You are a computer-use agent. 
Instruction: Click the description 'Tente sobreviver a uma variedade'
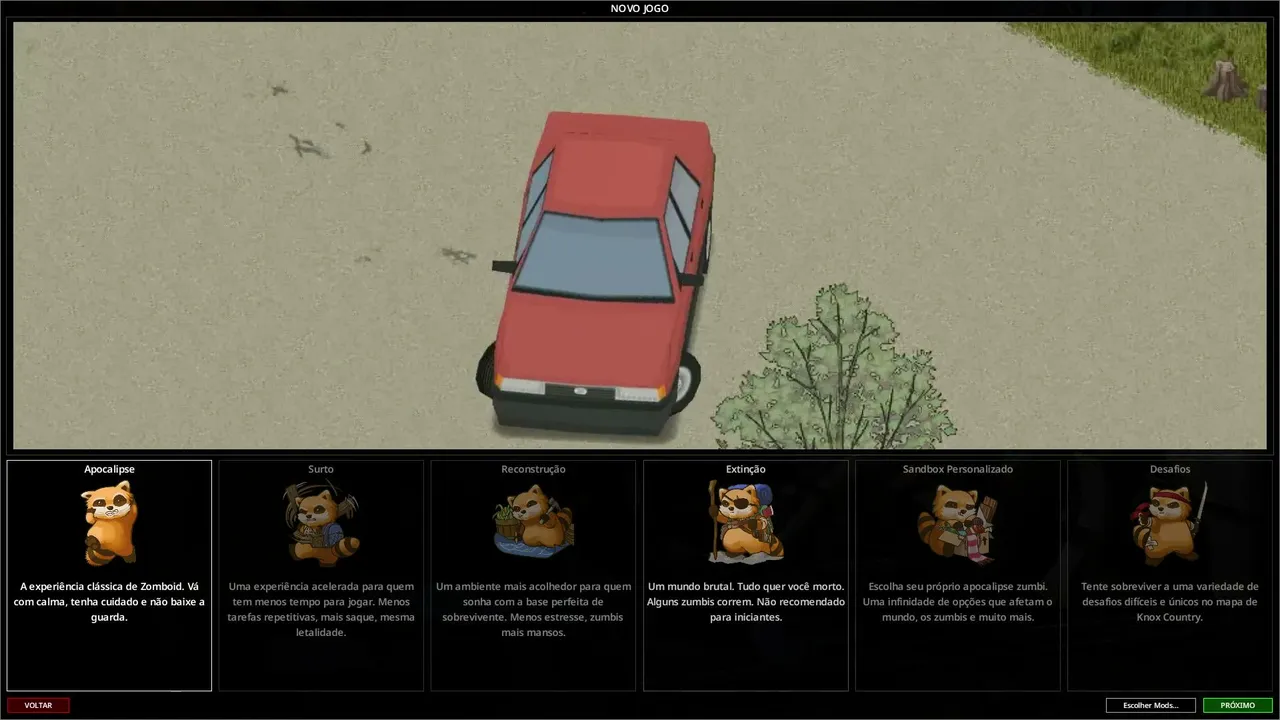[x=1170, y=602]
